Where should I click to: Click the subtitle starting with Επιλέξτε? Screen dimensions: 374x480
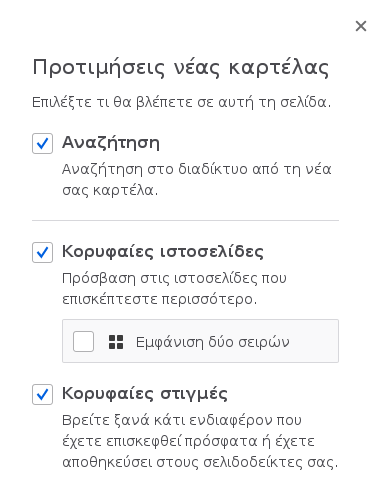[x=181, y=102]
